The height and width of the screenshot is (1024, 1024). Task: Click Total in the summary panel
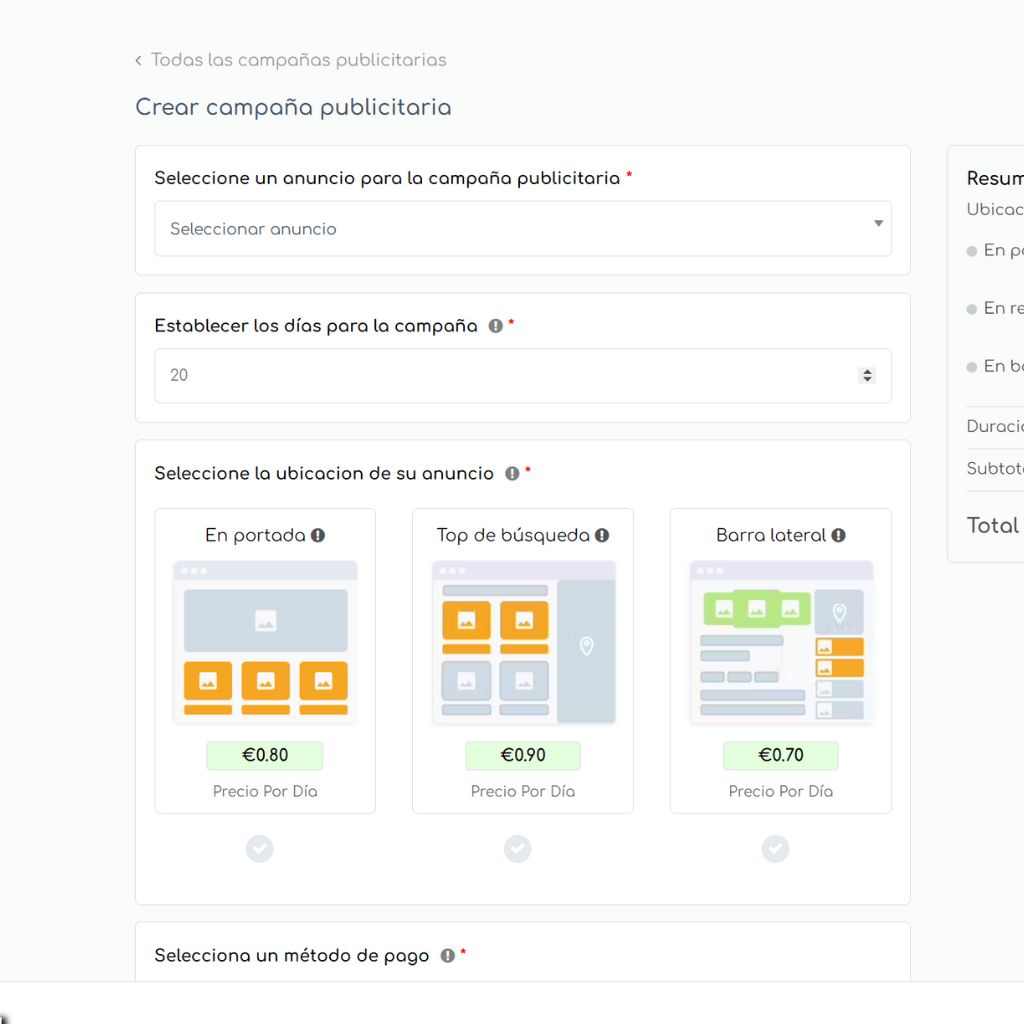pyautogui.click(x=993, y=525)
